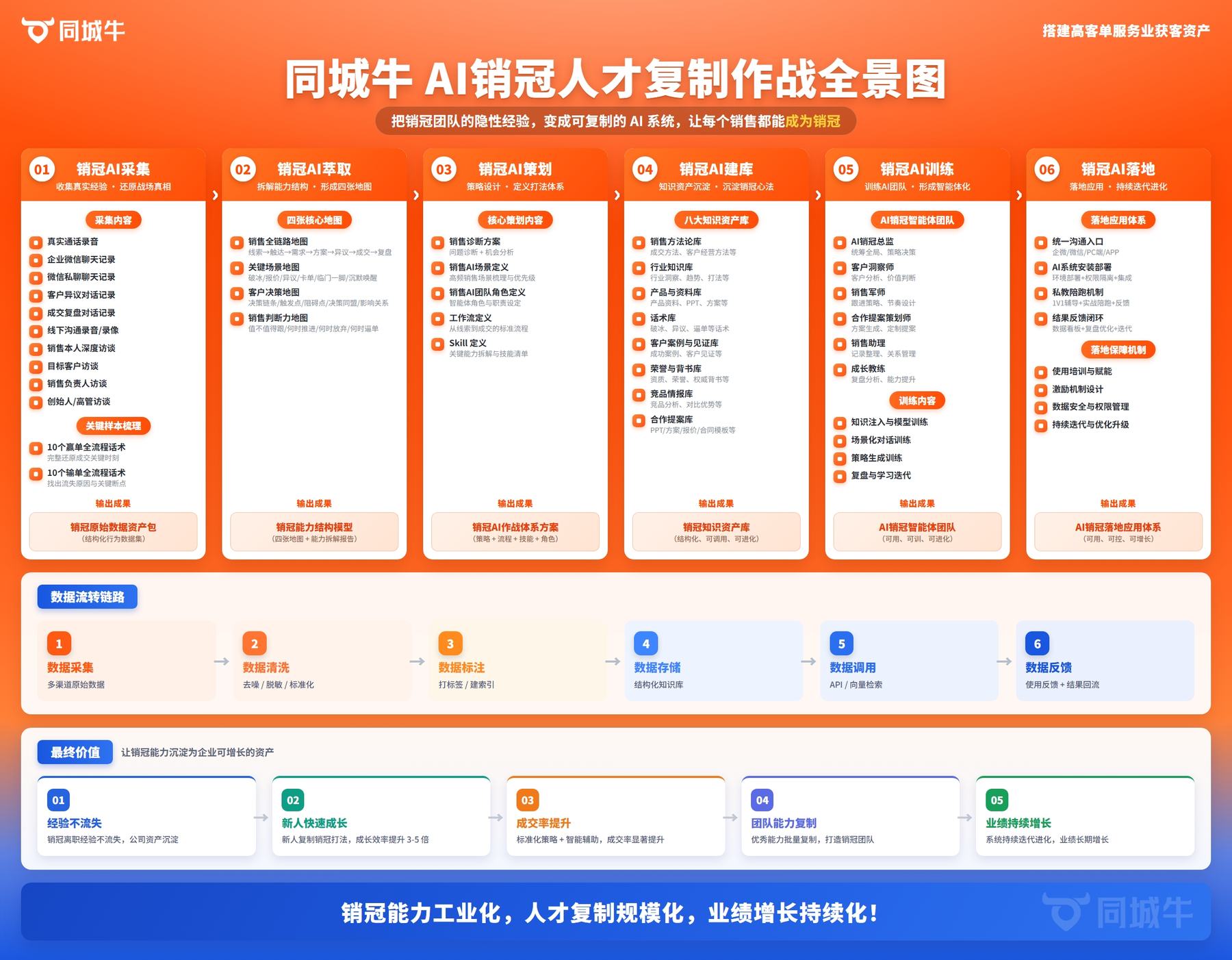This screenshot has height=960, width=1232.
Task: Click the 数据流转链路 section label
Action: [88, 596]
